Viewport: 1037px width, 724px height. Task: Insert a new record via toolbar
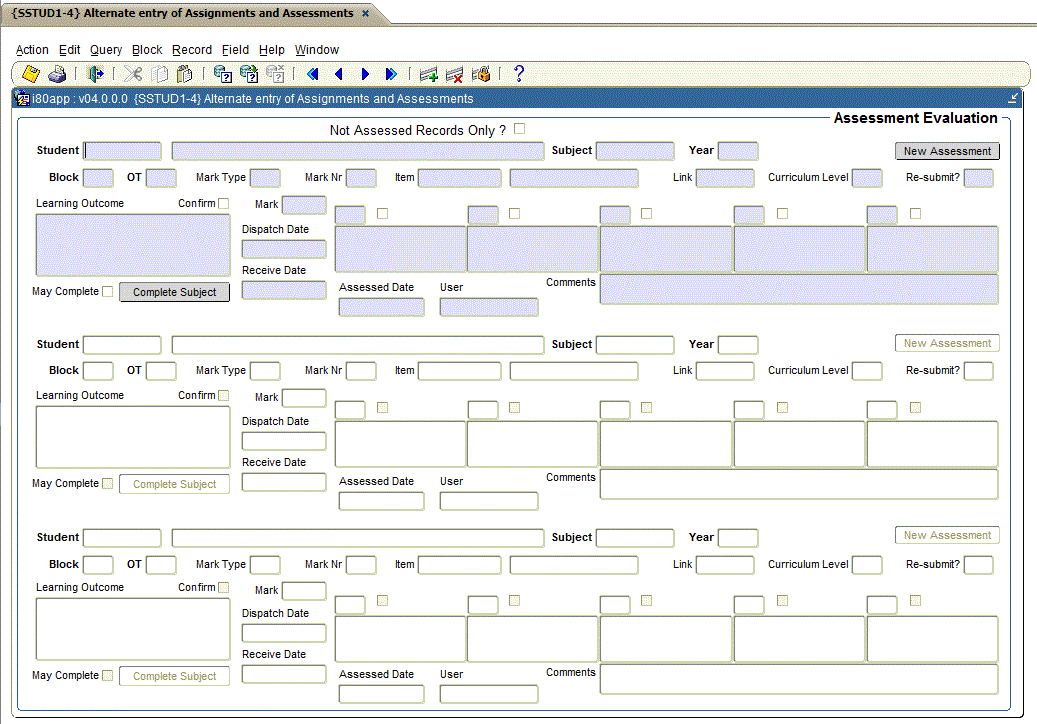tap(428, 73)
